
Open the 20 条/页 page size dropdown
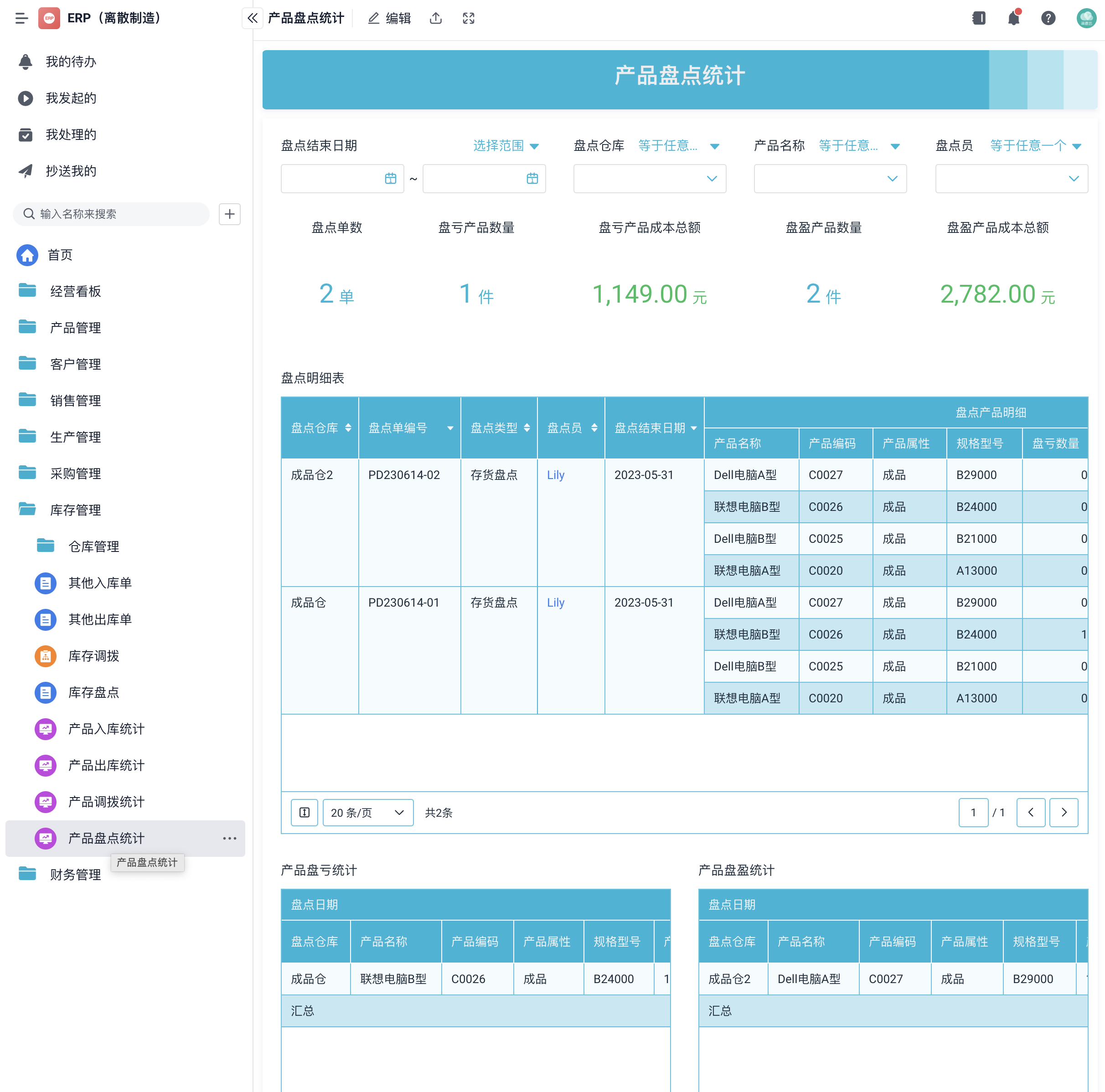click(368, 813)
